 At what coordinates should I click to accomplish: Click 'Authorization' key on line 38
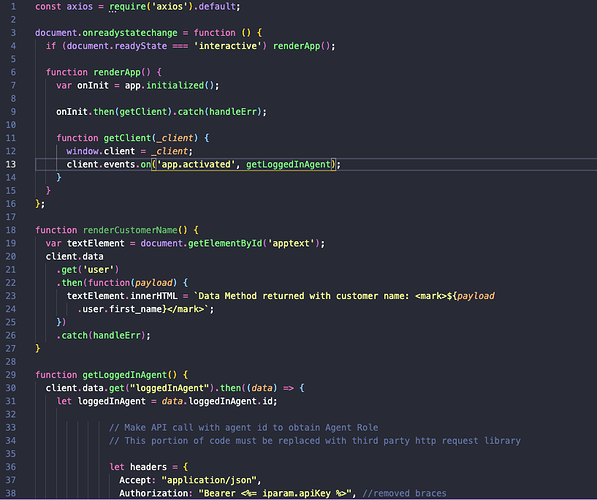pyautogui.click(x=154, y=493)
